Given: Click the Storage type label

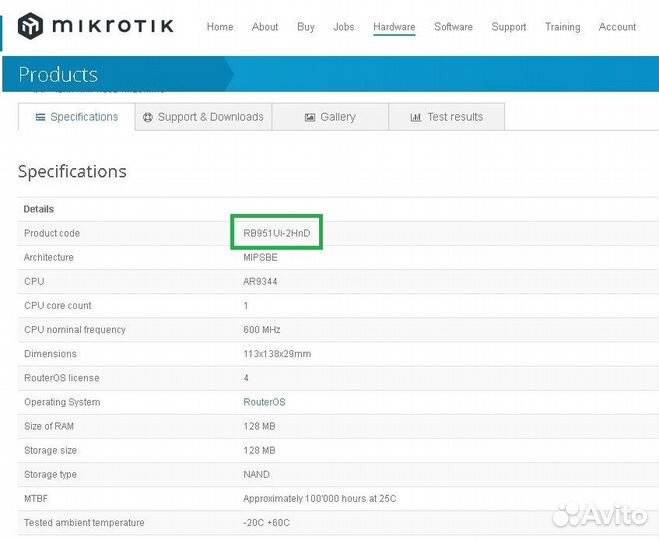Looking at the screenshot, I should (x=50, y=474).
